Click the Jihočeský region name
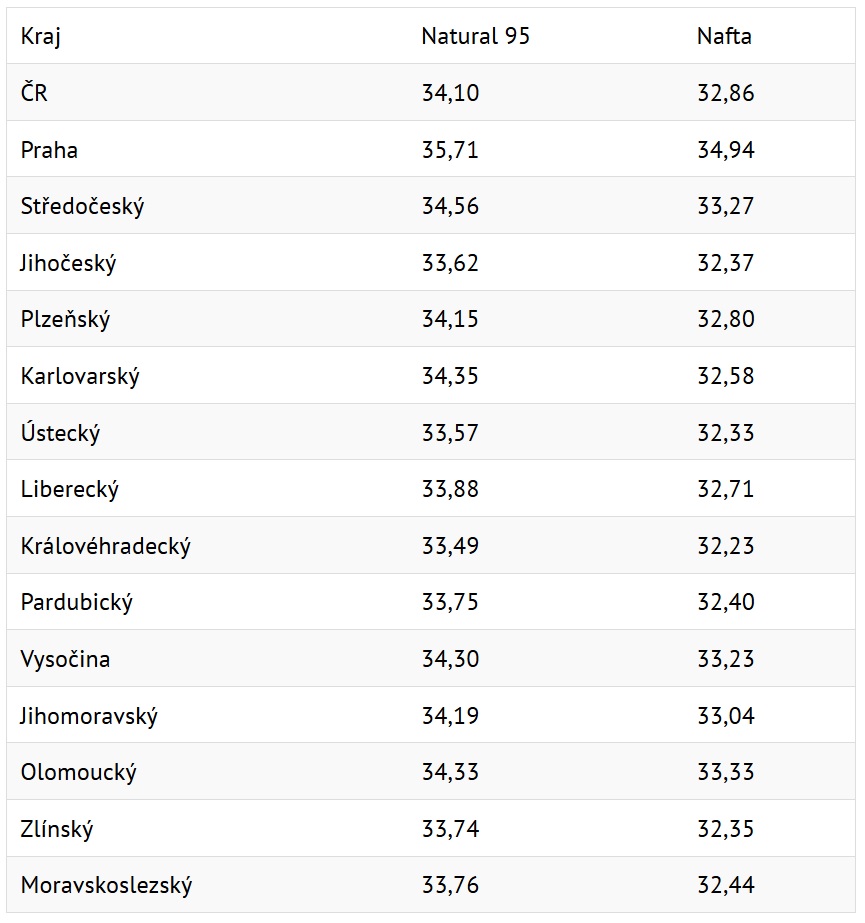The image size is (865, 923). click(x=68, y=263)
